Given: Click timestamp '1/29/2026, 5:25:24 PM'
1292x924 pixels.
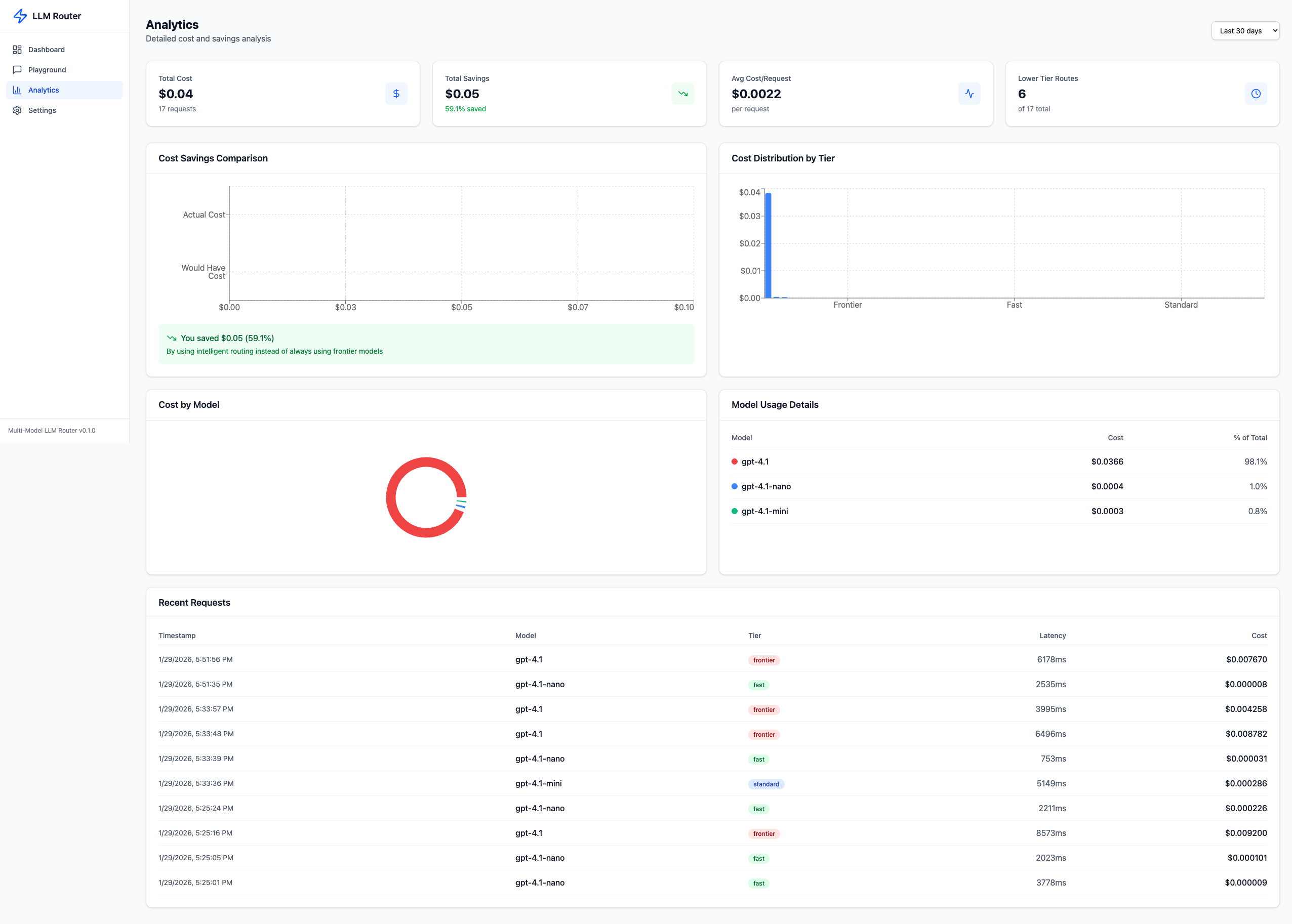Looking at the screenshot, I should [196, 808].
